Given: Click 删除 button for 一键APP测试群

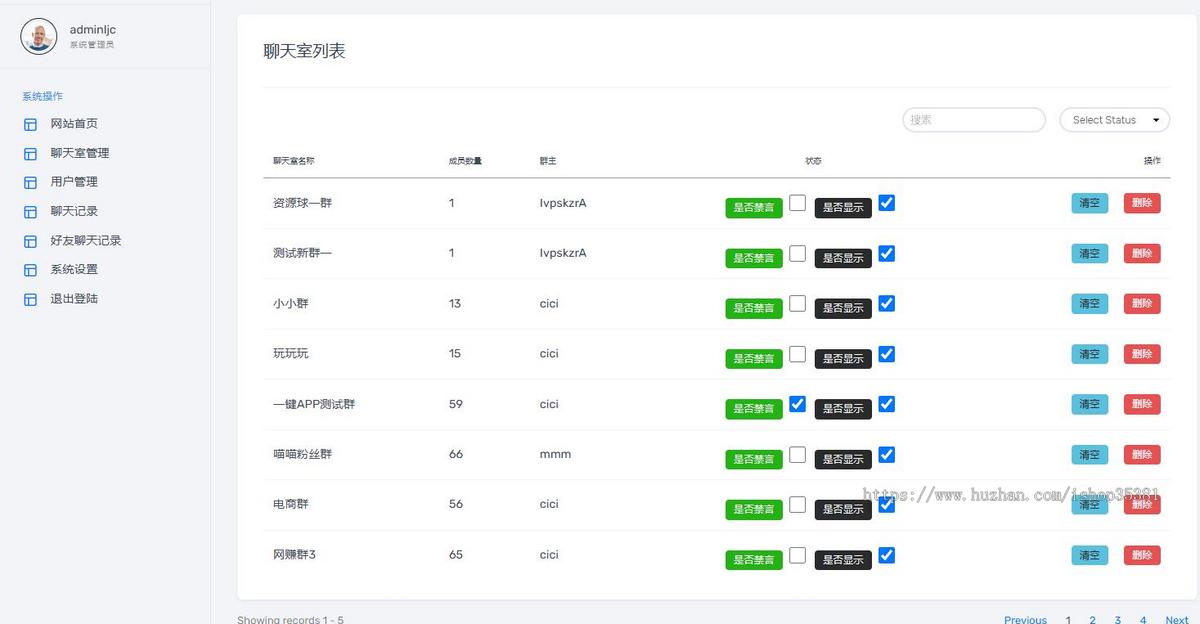Looking at the screenshot, I should [x=1142, y=404].
